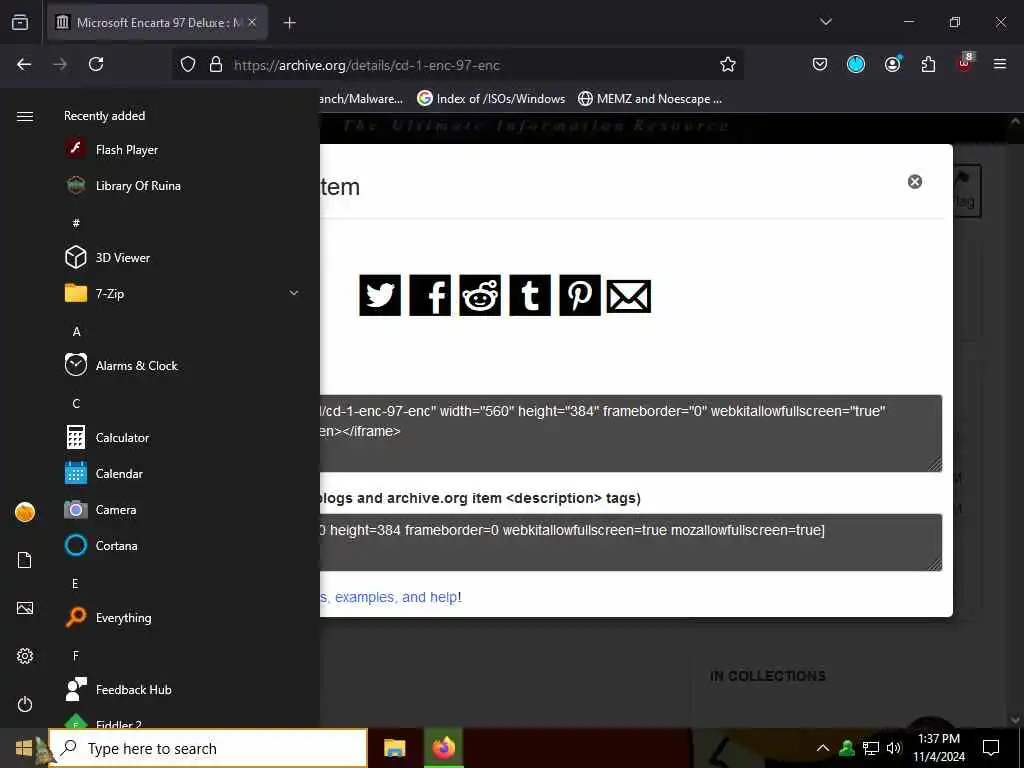
Task: Open the clock and date flyout
Action: (939, 748)
